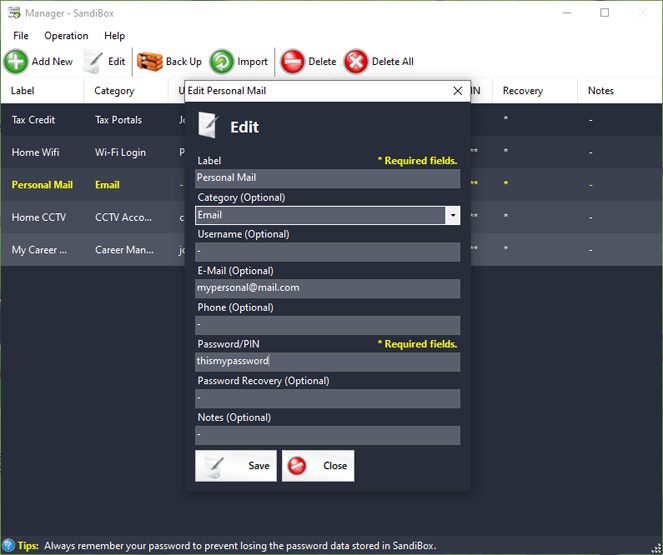Image resolution: width=663 pixels, height=555 pixels.
Task: Focus the E-Mail text field
Action: tap(327, 288)
